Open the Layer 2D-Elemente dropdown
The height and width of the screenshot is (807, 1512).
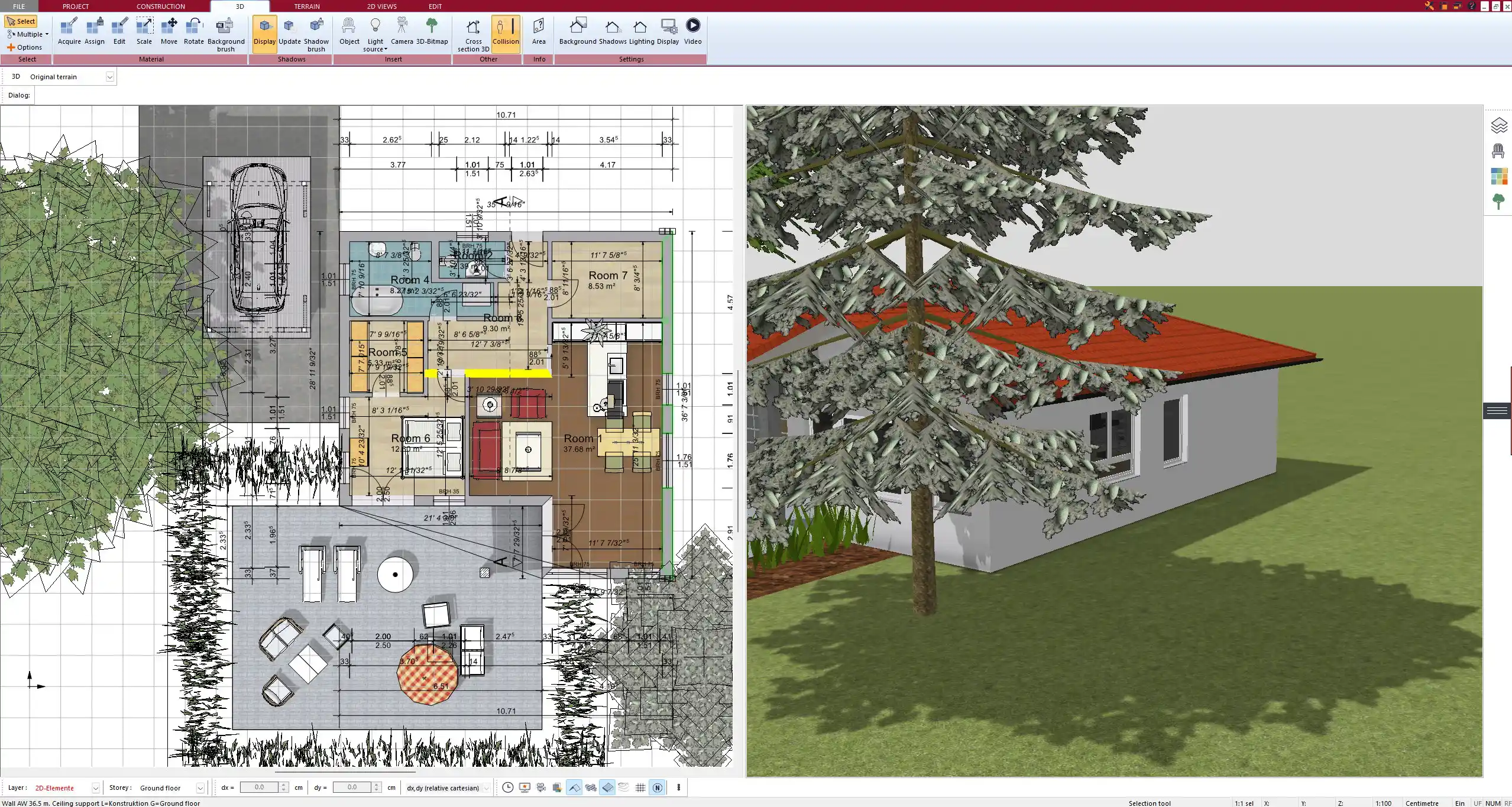[x=95, y=788]
